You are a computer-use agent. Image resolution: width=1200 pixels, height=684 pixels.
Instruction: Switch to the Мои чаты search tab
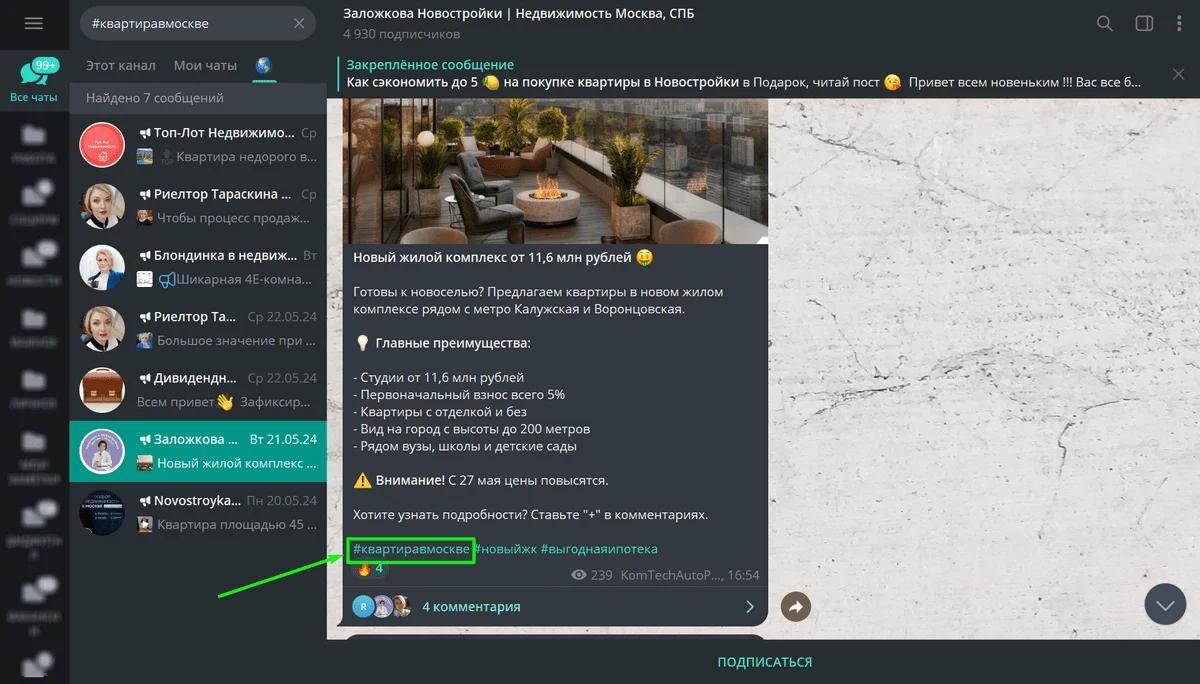tap(205, 66)
